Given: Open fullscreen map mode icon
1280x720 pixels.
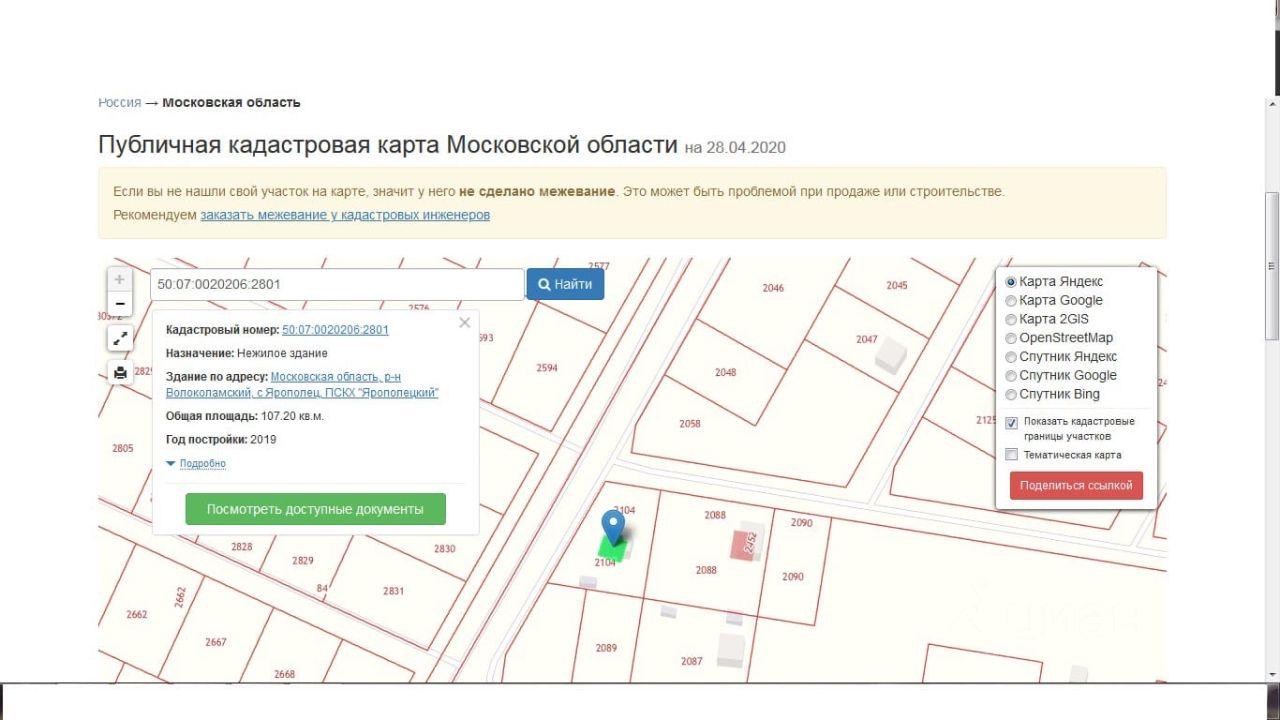Looking at the screenshot, I should click(119, 339).
